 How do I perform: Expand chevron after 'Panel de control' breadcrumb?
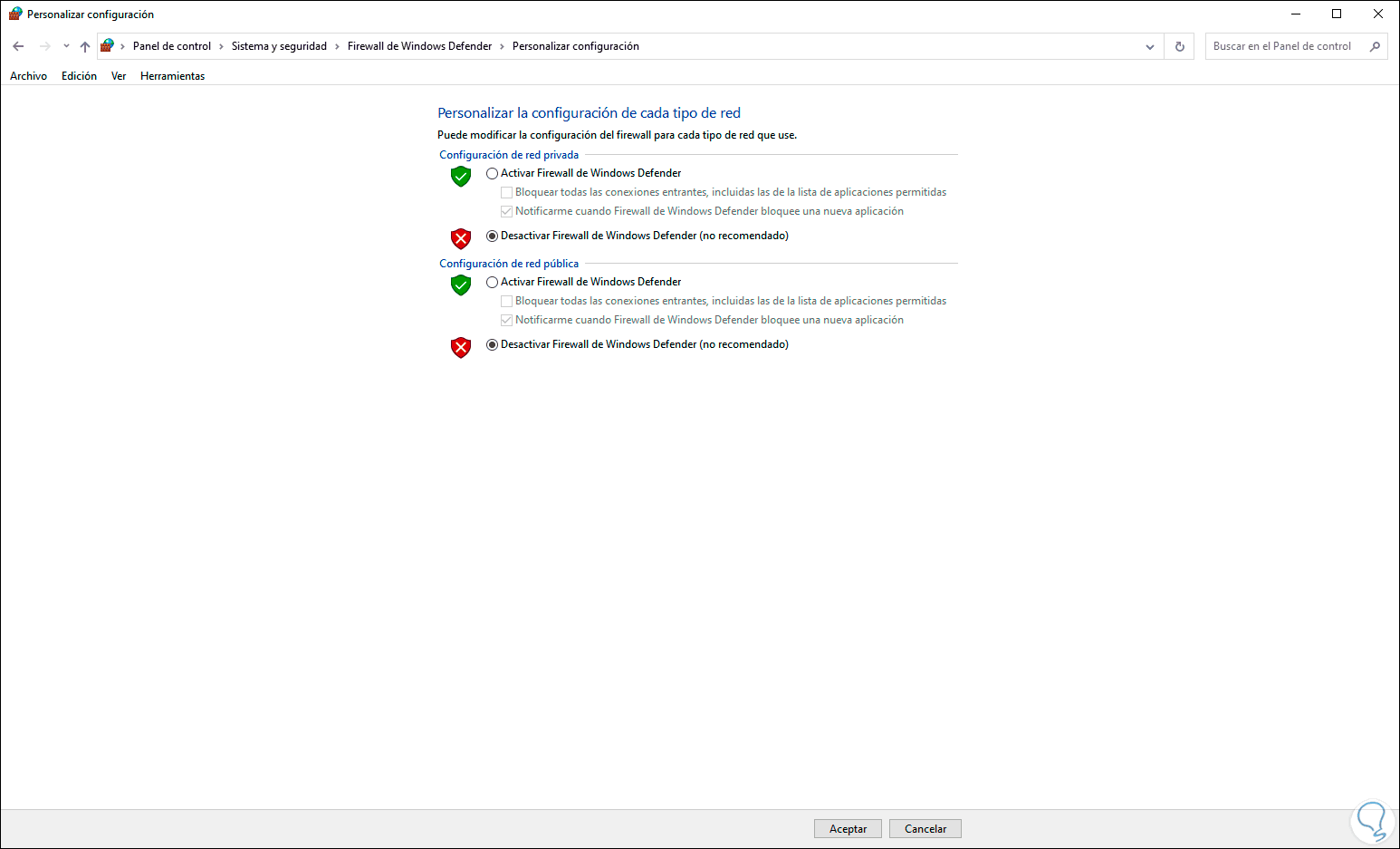(x=221, y=46)
